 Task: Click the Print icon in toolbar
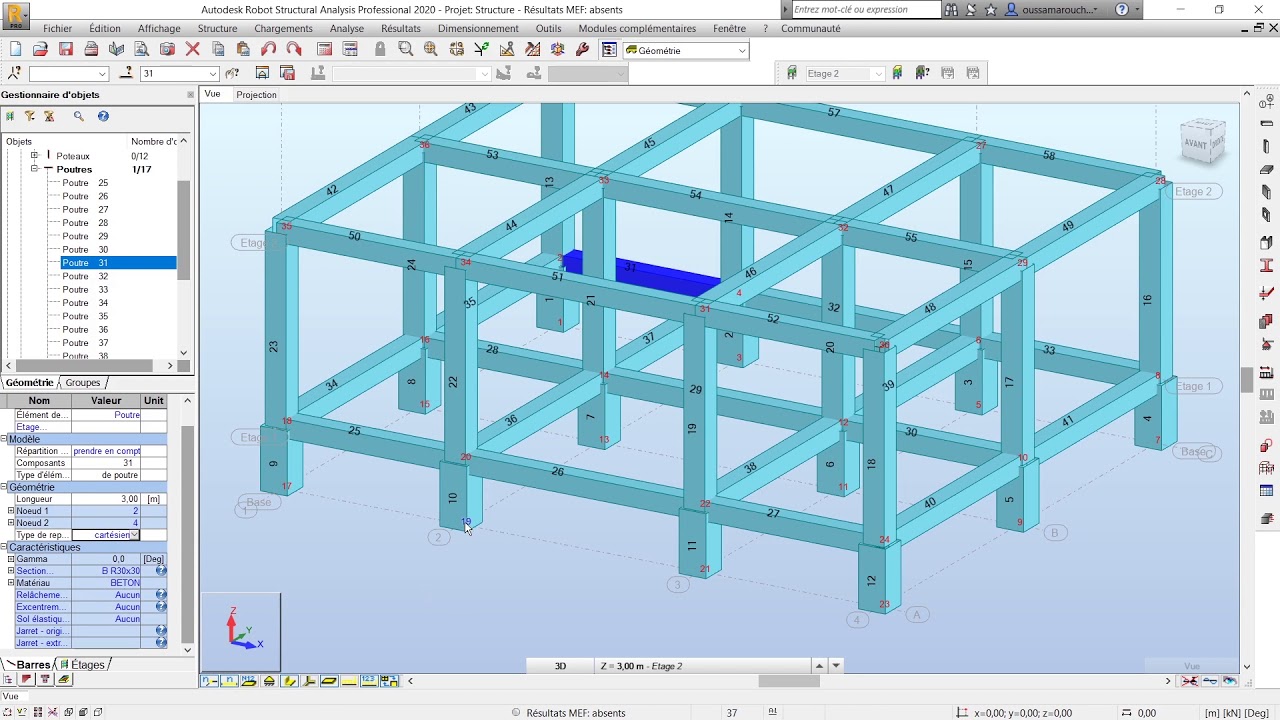(91, 49)
